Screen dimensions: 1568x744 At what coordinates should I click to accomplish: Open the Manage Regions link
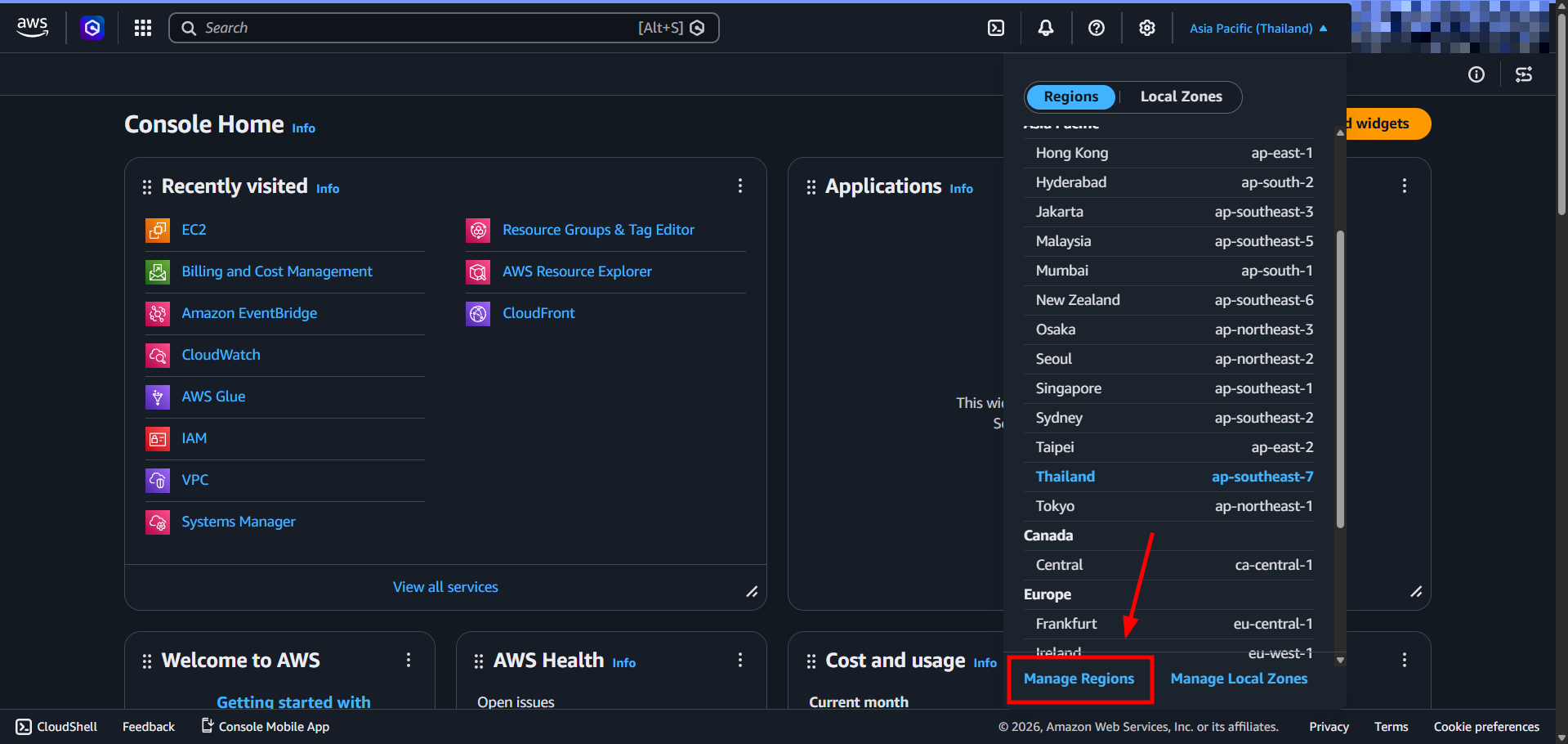click(x=1079, y=679)
